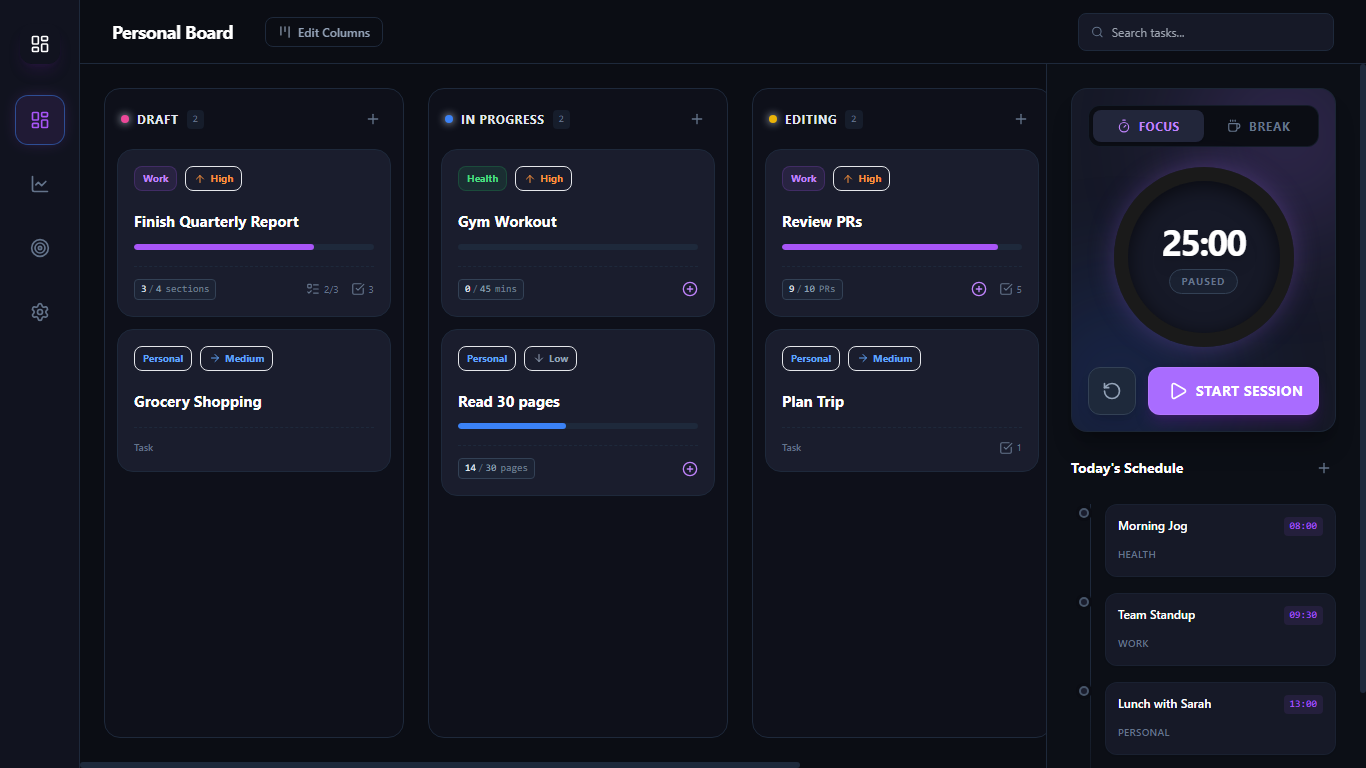Image resolution: width=1366 pixels, height=768 pixels.
Task: Switch to the BREAK timer tab
Action: tap(1259, 126)
